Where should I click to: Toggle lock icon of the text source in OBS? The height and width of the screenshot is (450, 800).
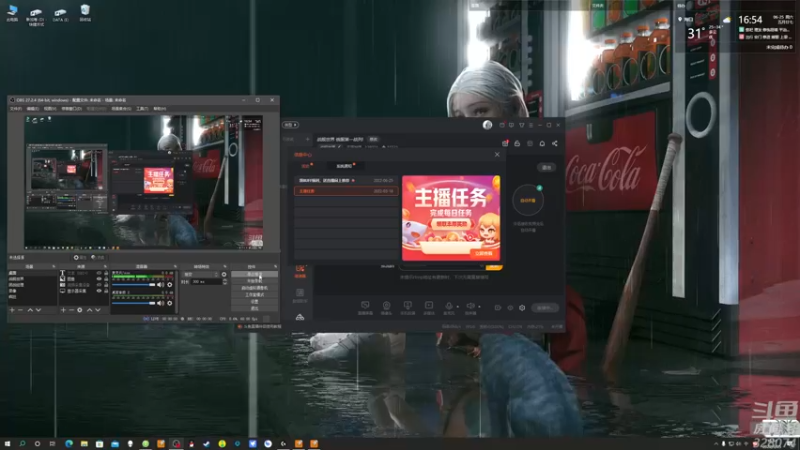[x=106, y=273]
